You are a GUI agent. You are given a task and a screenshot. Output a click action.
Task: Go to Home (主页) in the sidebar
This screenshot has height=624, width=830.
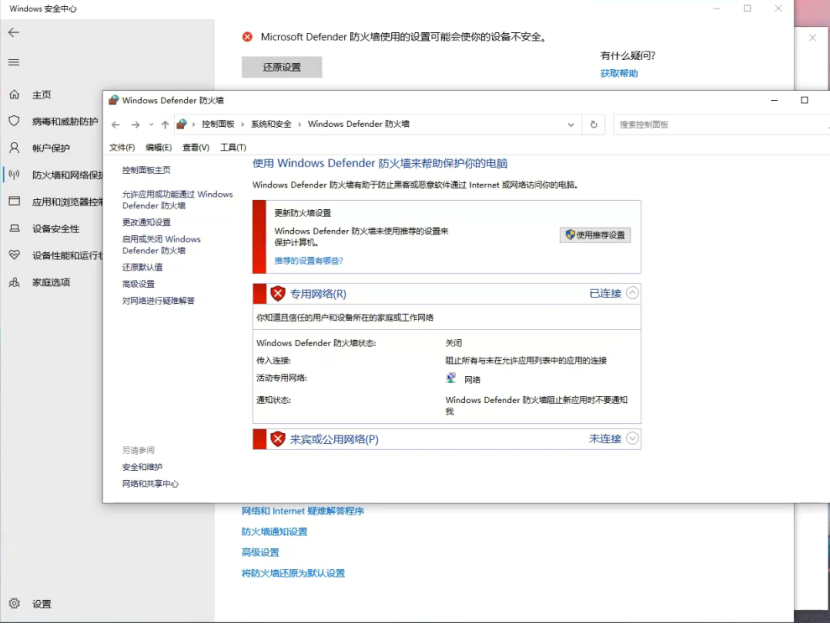pos(41,95)
